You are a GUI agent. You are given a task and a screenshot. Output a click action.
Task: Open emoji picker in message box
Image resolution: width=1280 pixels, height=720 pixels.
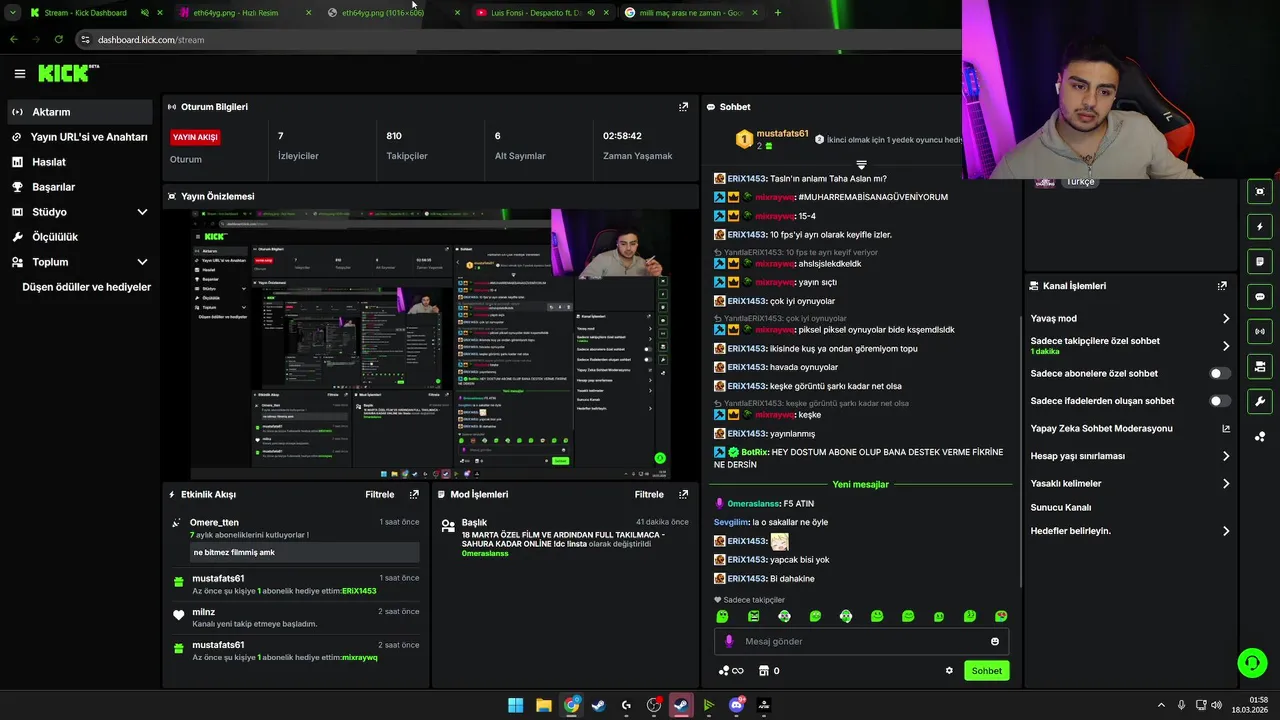(995, 641)
